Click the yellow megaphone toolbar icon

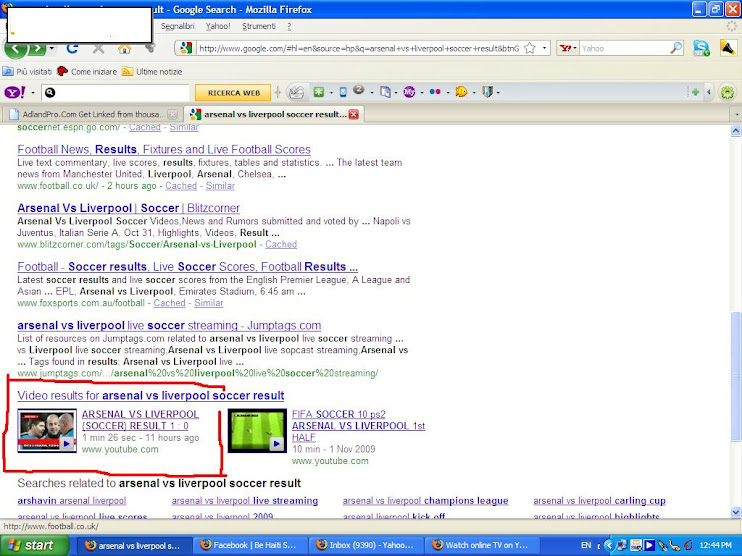pyautogui.click(x=728, y=48)
